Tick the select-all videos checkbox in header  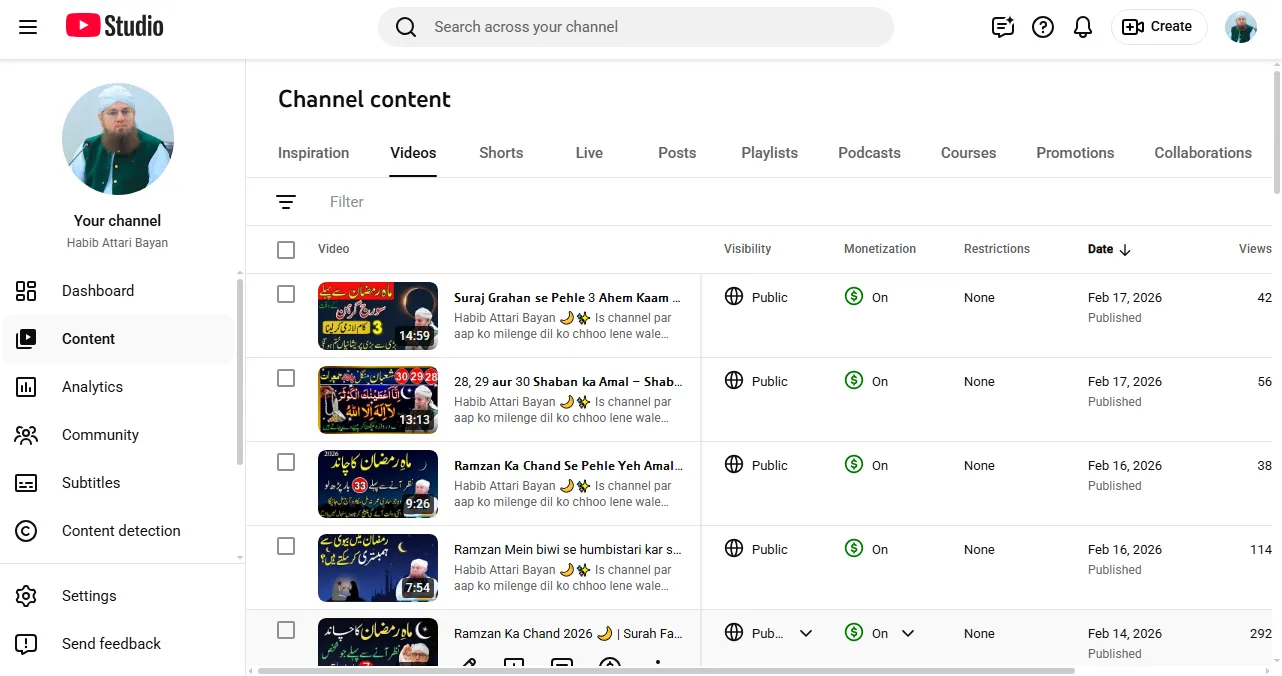click(286, 250)
